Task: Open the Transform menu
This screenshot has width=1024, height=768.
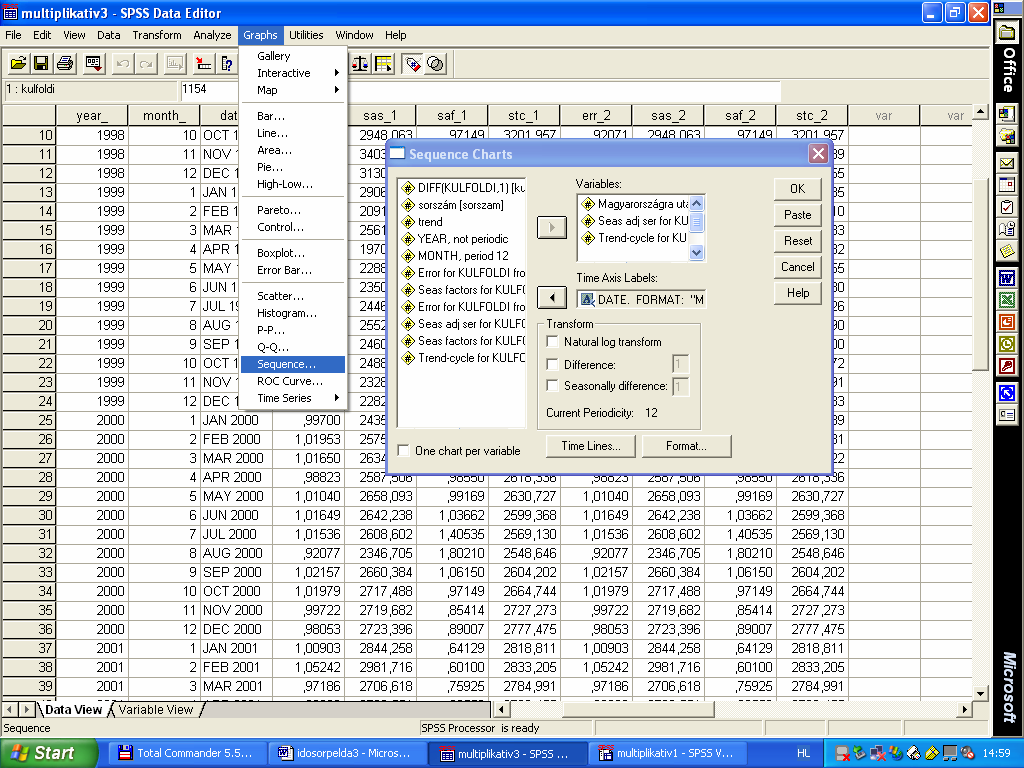Action: (x=157, y=35)
